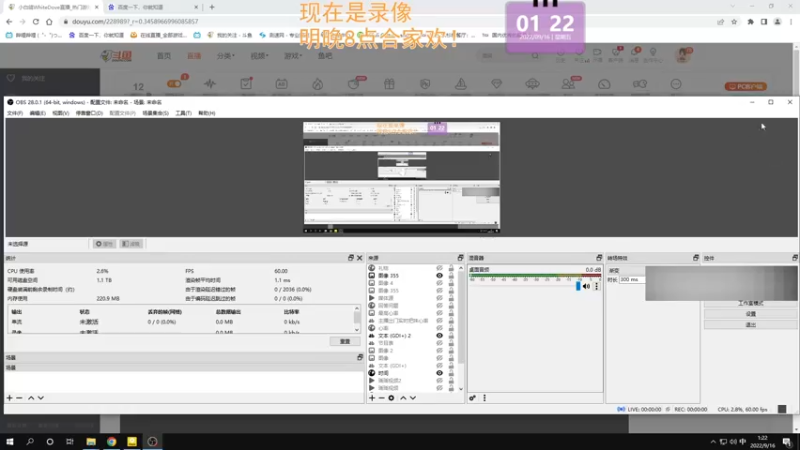Click Chrome back arrow button
800x450 pixels.
click(9, 21)
